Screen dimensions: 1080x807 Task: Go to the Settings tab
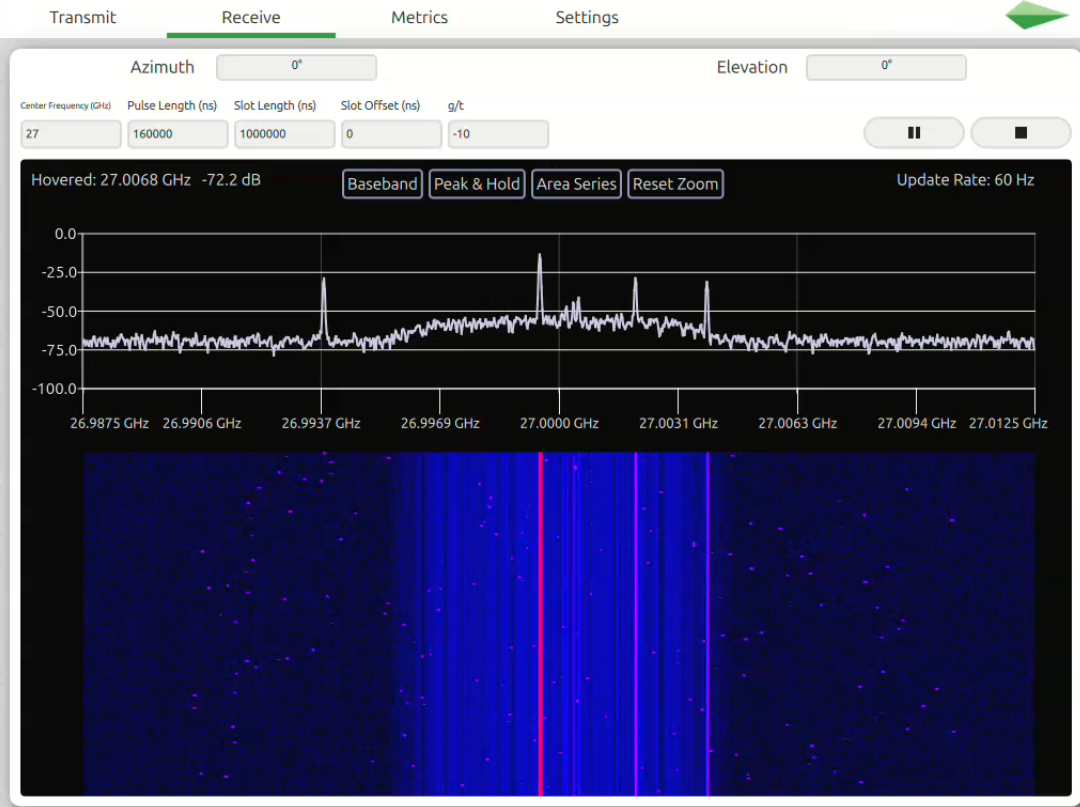pyautogui.click(x=587, y=18)
